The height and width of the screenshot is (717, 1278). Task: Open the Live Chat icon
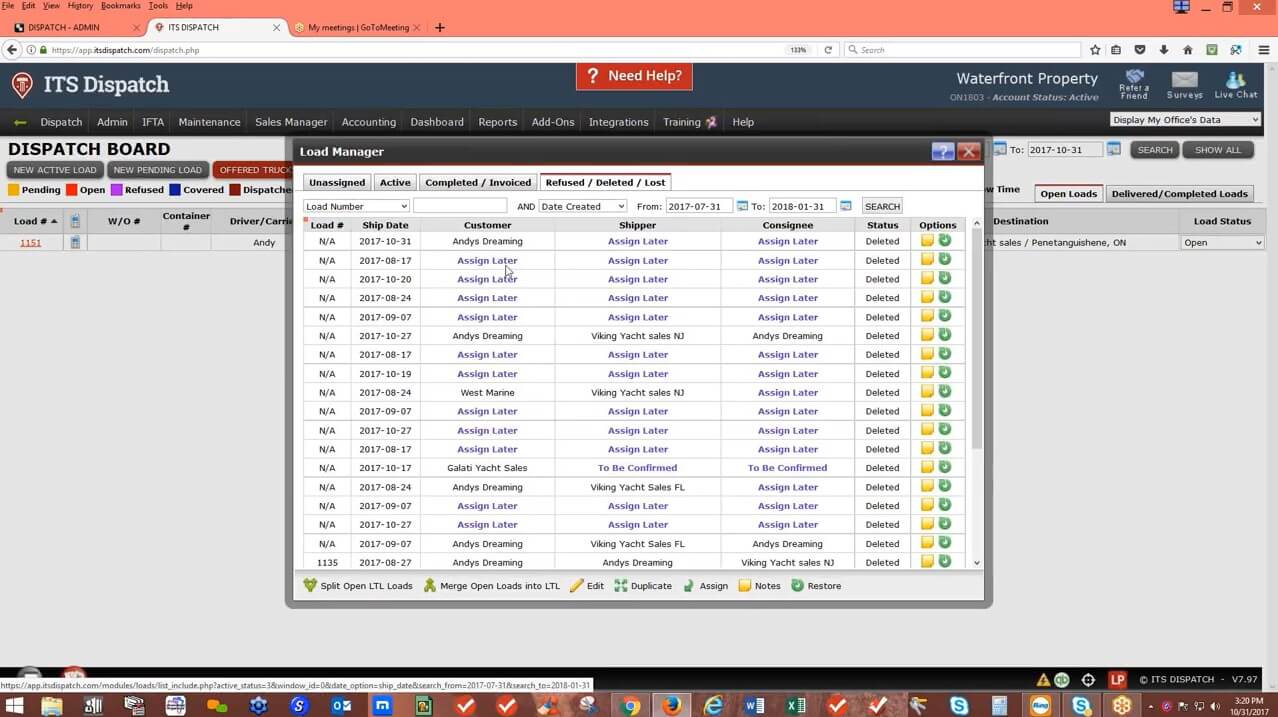(x=1236, y=84)
